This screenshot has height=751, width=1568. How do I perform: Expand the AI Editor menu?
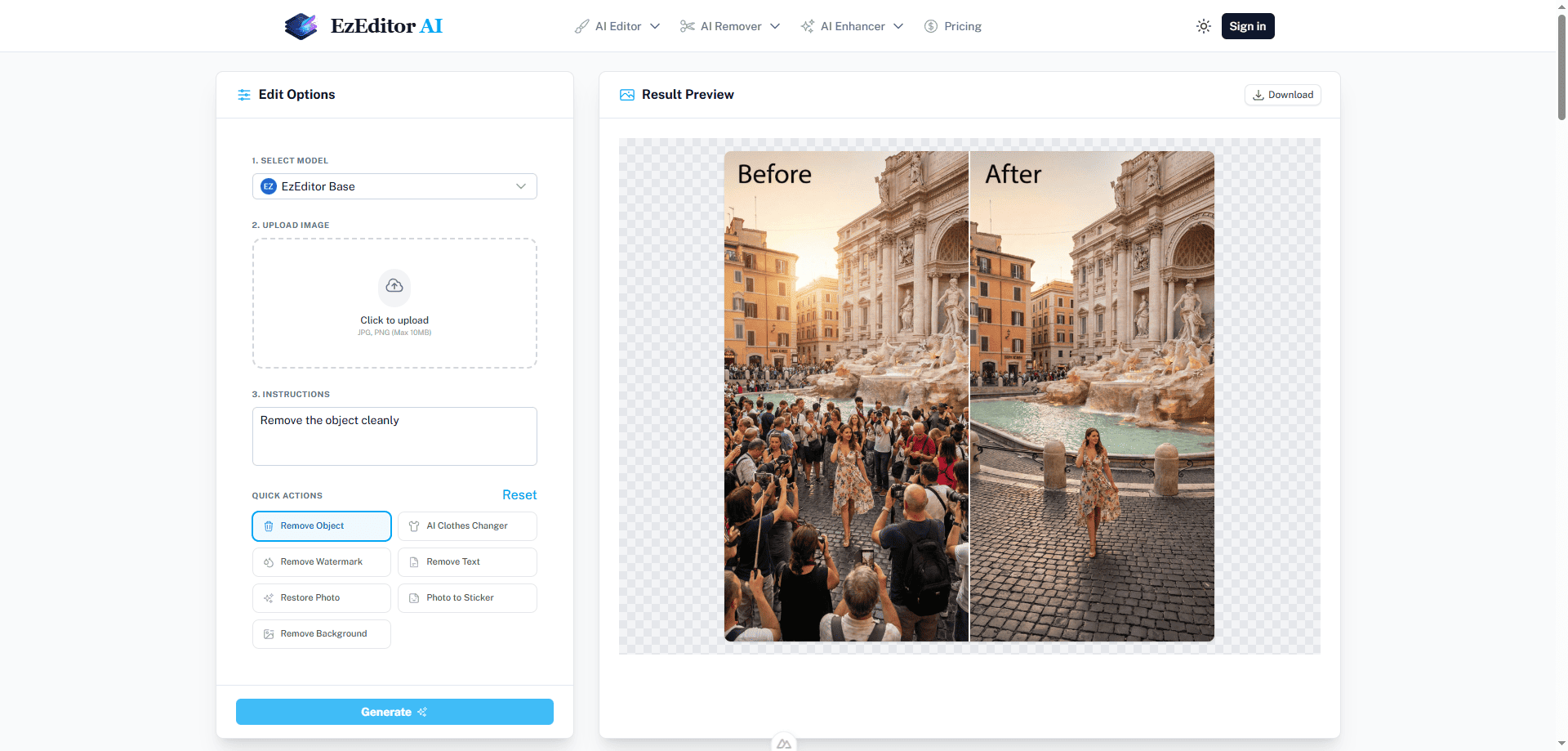pos(617,26)
